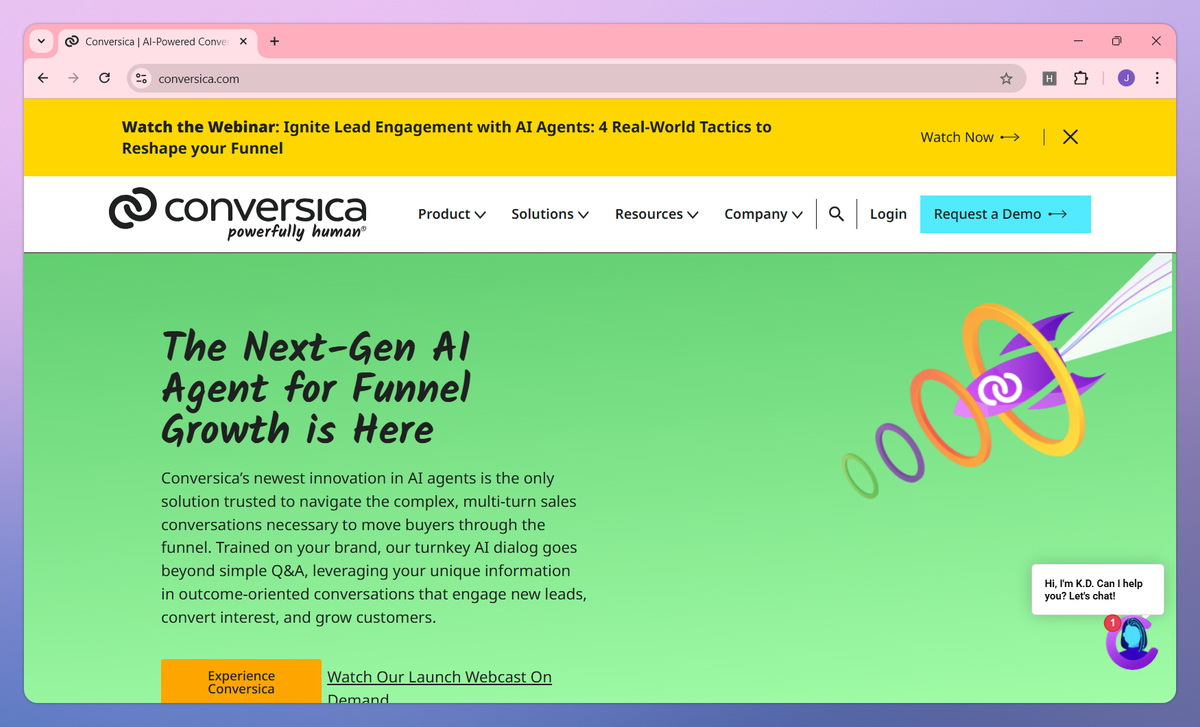Open the tab search dropdown arrow

pyautogui.click(x=41, y=41)
